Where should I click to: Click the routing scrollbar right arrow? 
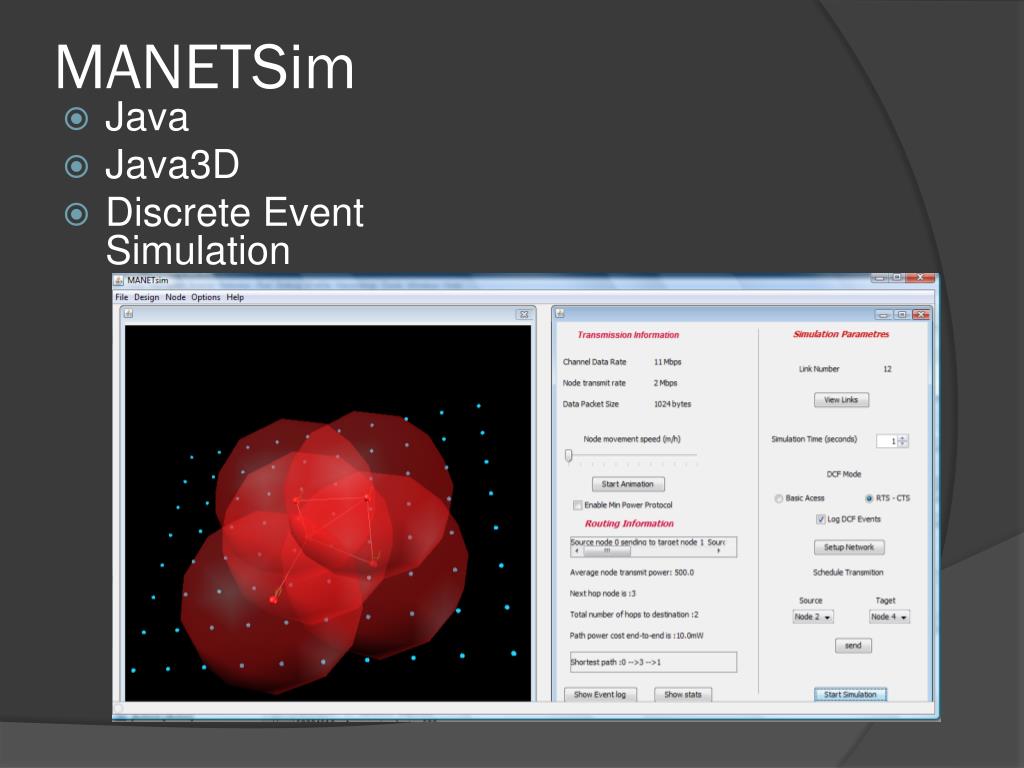(x=718, y=551)
